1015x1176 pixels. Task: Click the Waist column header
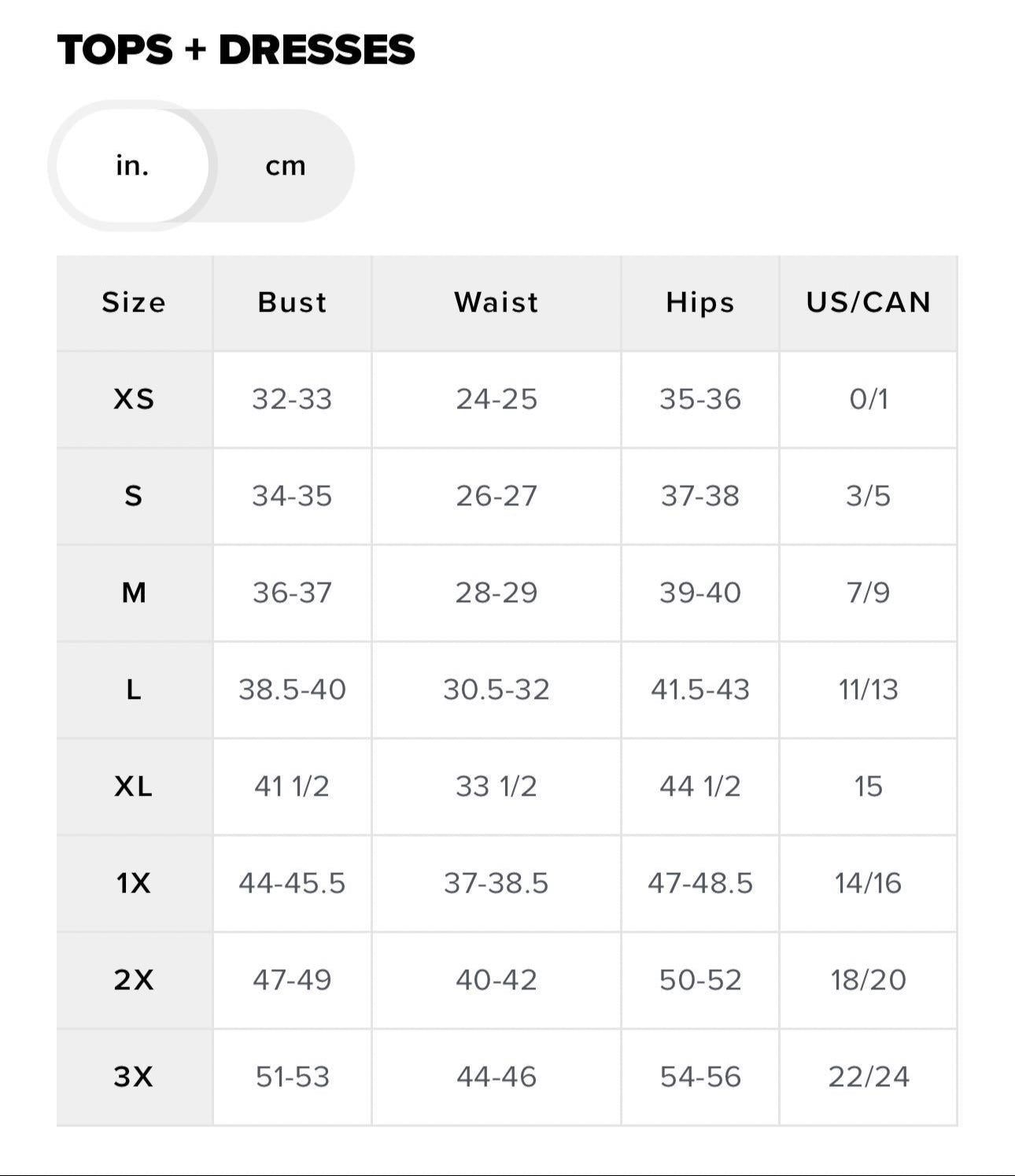pos(496,303)
